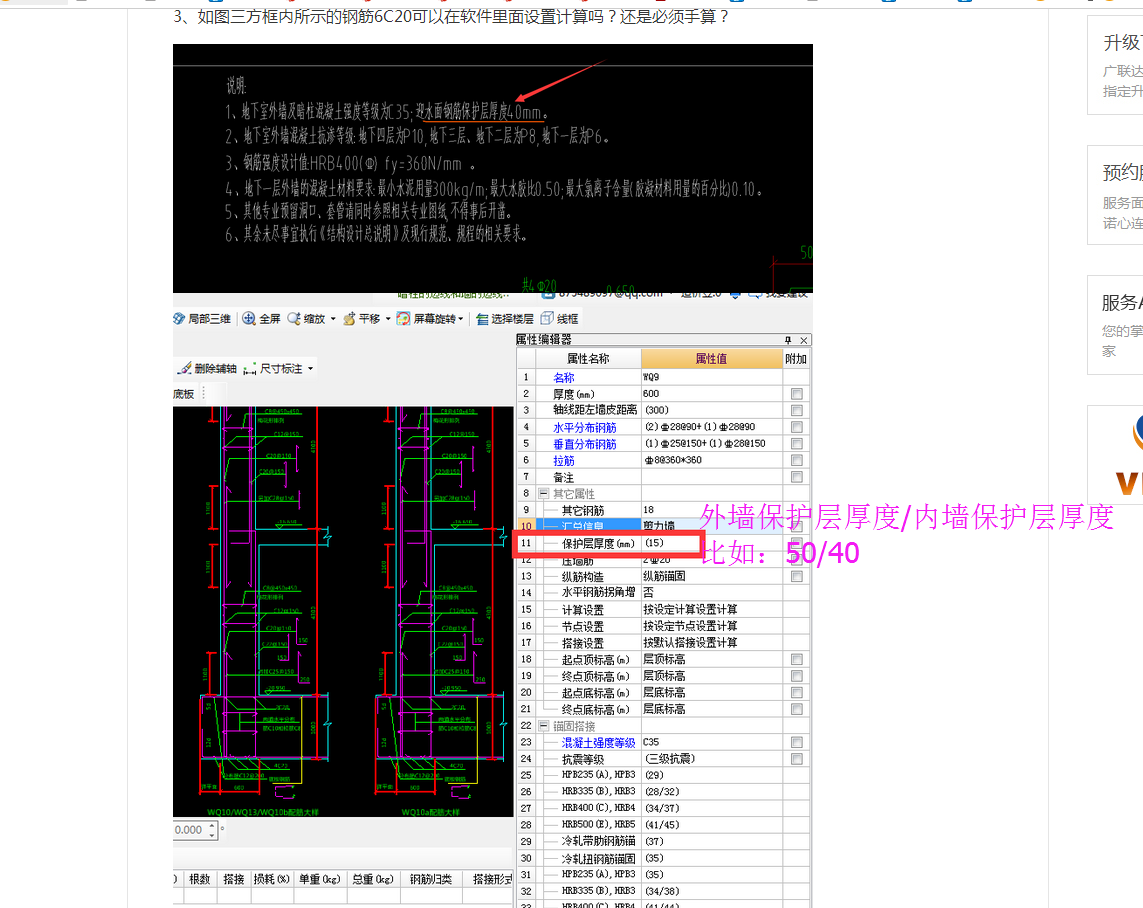Click the 混凝土强度等级 property link
This screenshot has height=908, width=1143.
click(x=598, y=743)
